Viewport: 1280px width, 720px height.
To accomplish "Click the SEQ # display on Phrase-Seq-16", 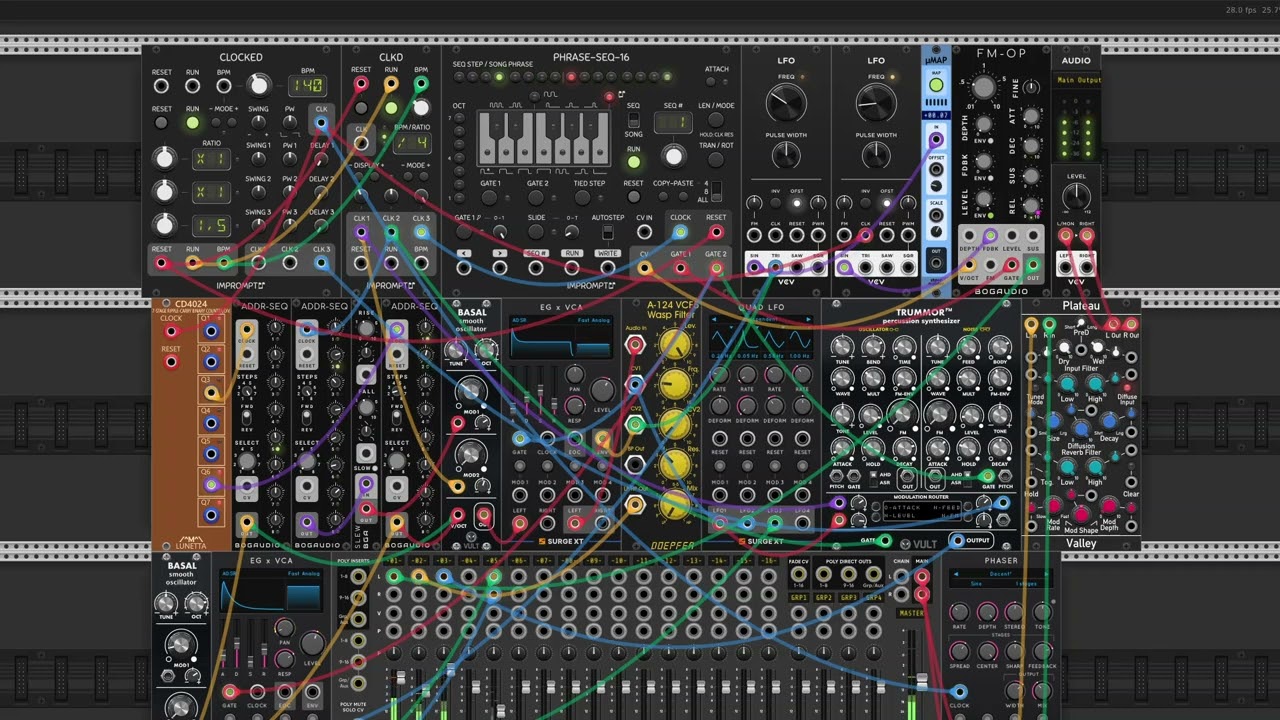I will click(674, 122).
